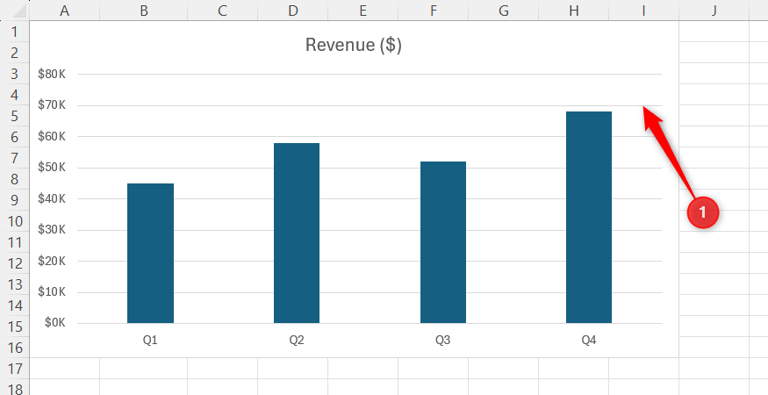The width and height of the screenshot is (768, 395).
Task: Select column I header
Action: (644, 10)
